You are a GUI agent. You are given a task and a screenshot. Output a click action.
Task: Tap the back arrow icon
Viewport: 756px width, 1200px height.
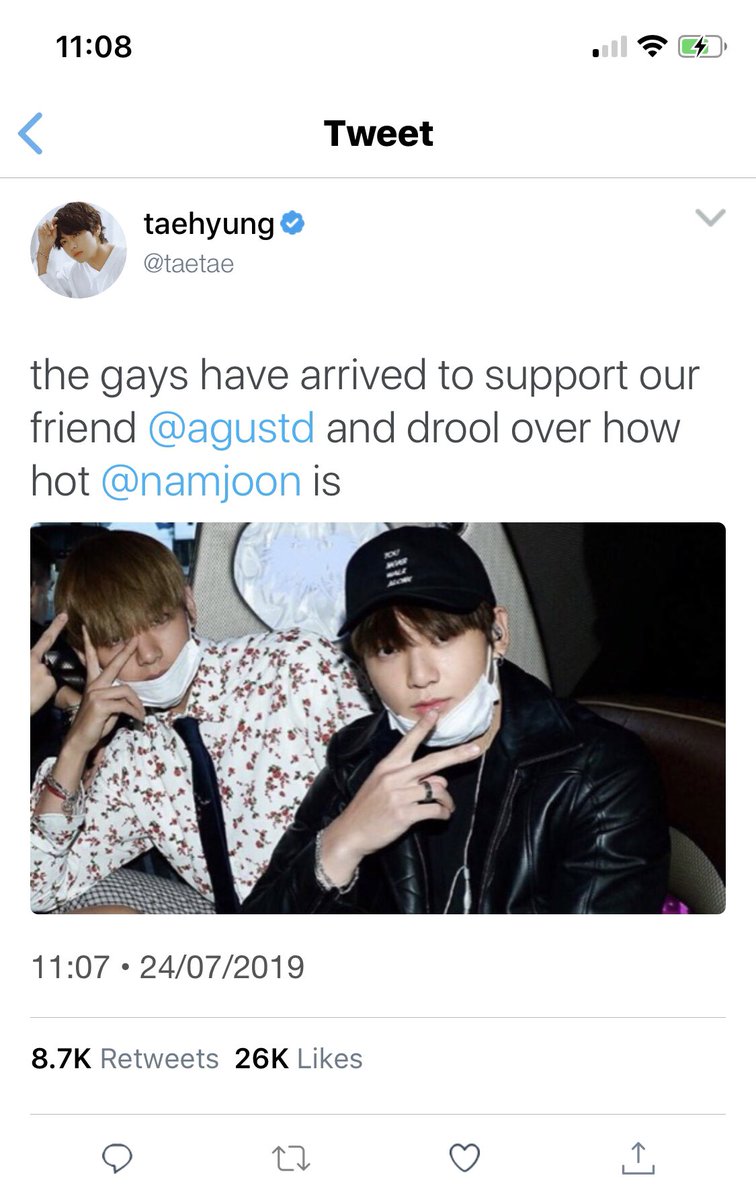[x=31, y=134]
